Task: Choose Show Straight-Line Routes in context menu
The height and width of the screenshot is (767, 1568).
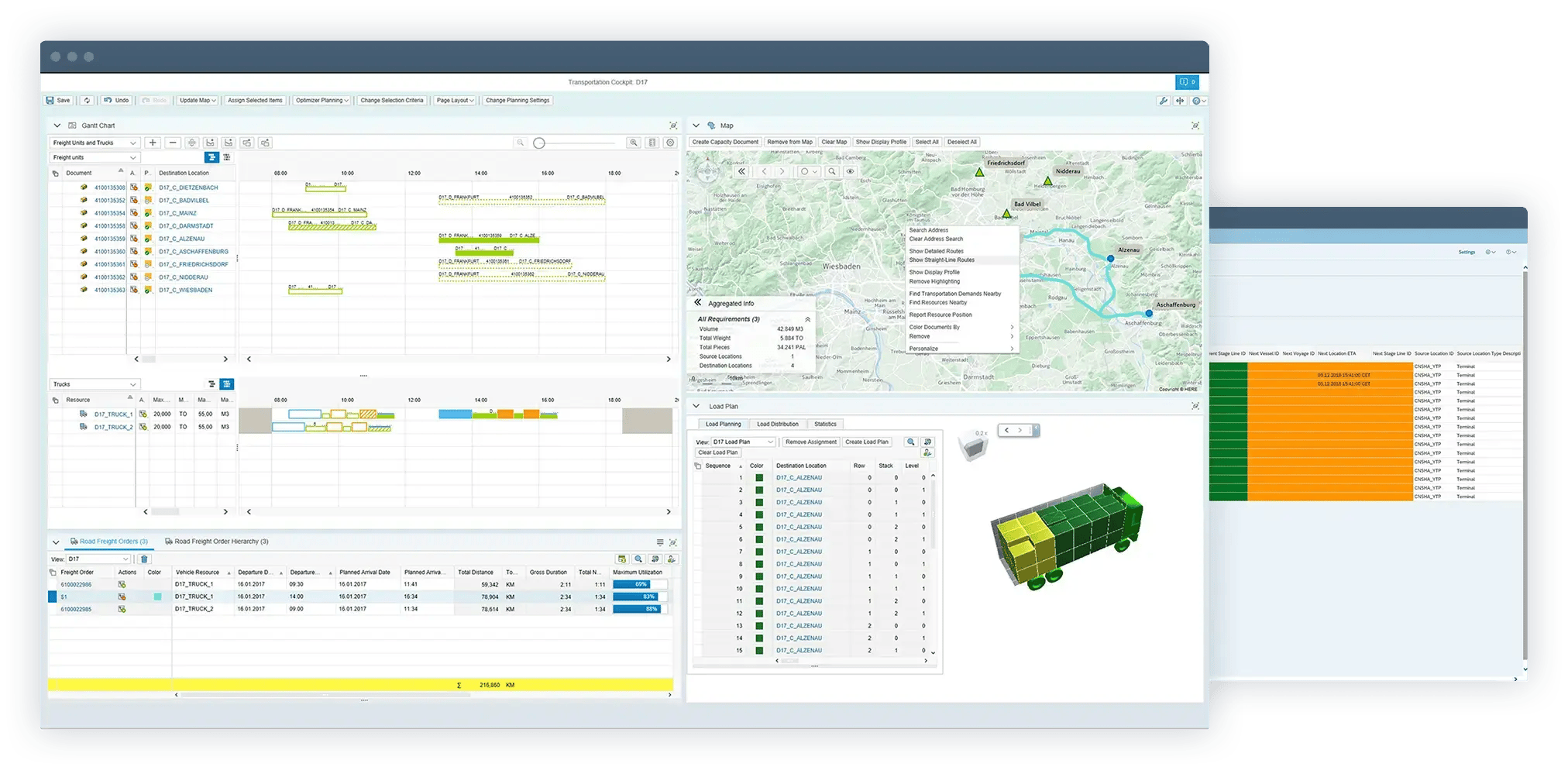Action: (961, 260)
